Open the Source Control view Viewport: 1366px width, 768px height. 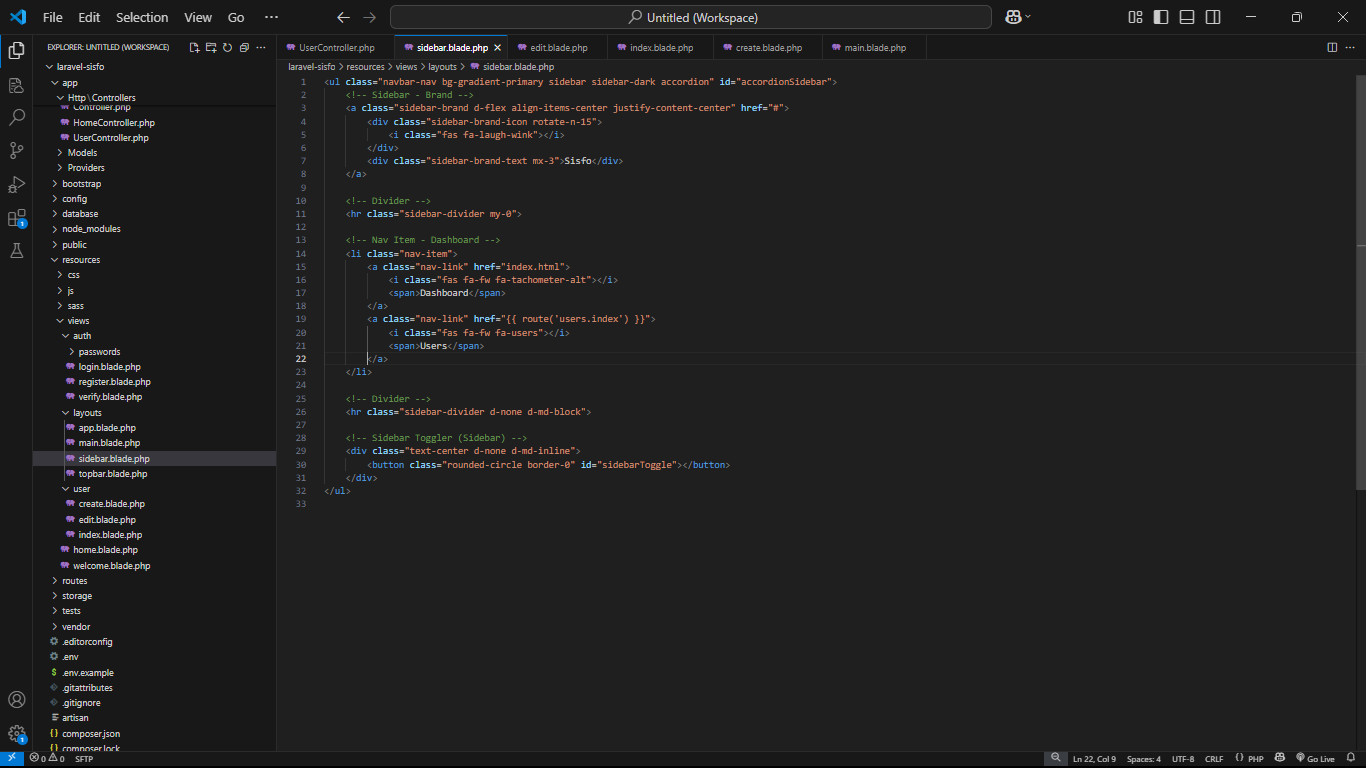tap(16, 151)
